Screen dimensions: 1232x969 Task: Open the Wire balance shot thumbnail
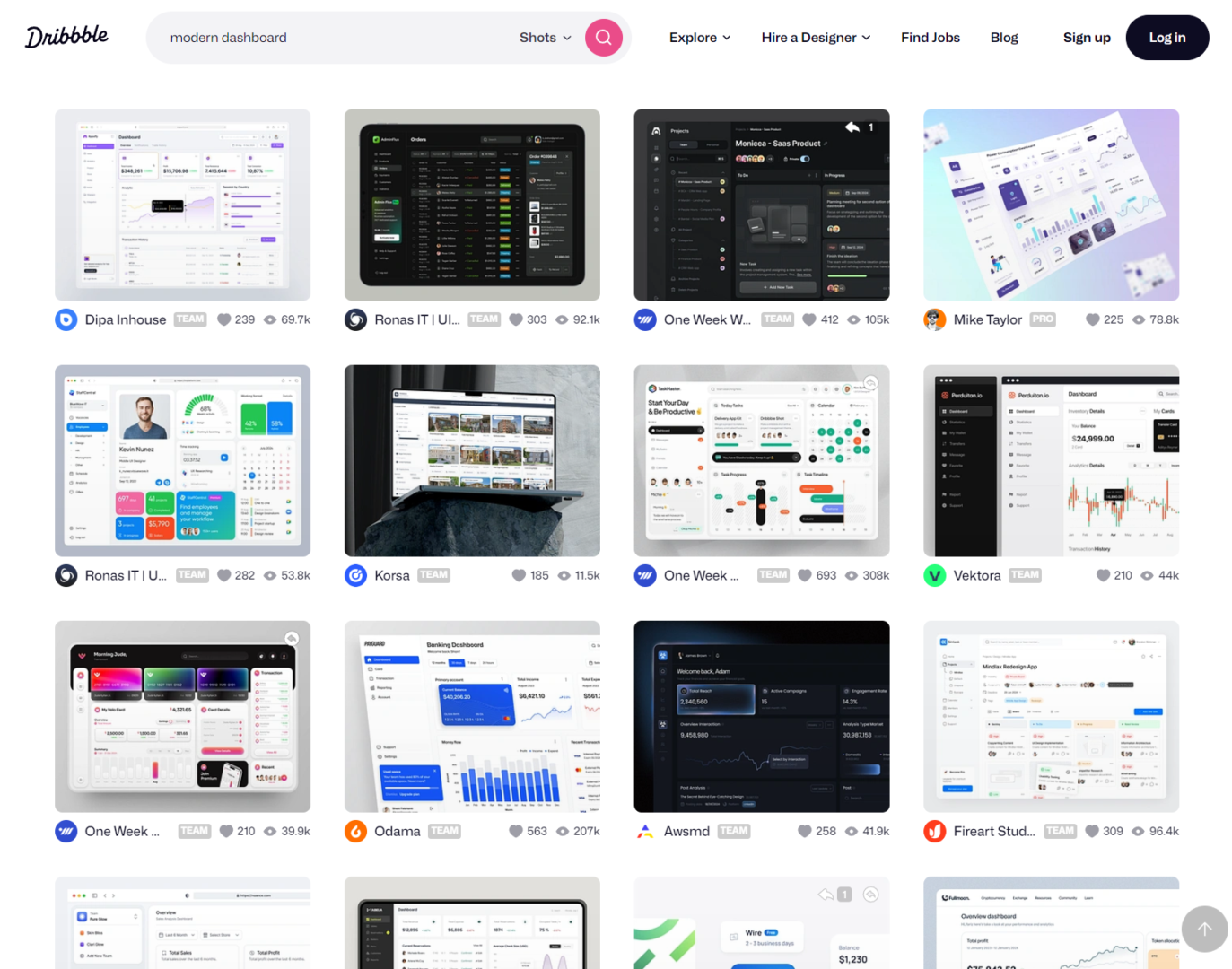[x=762, y=922]
